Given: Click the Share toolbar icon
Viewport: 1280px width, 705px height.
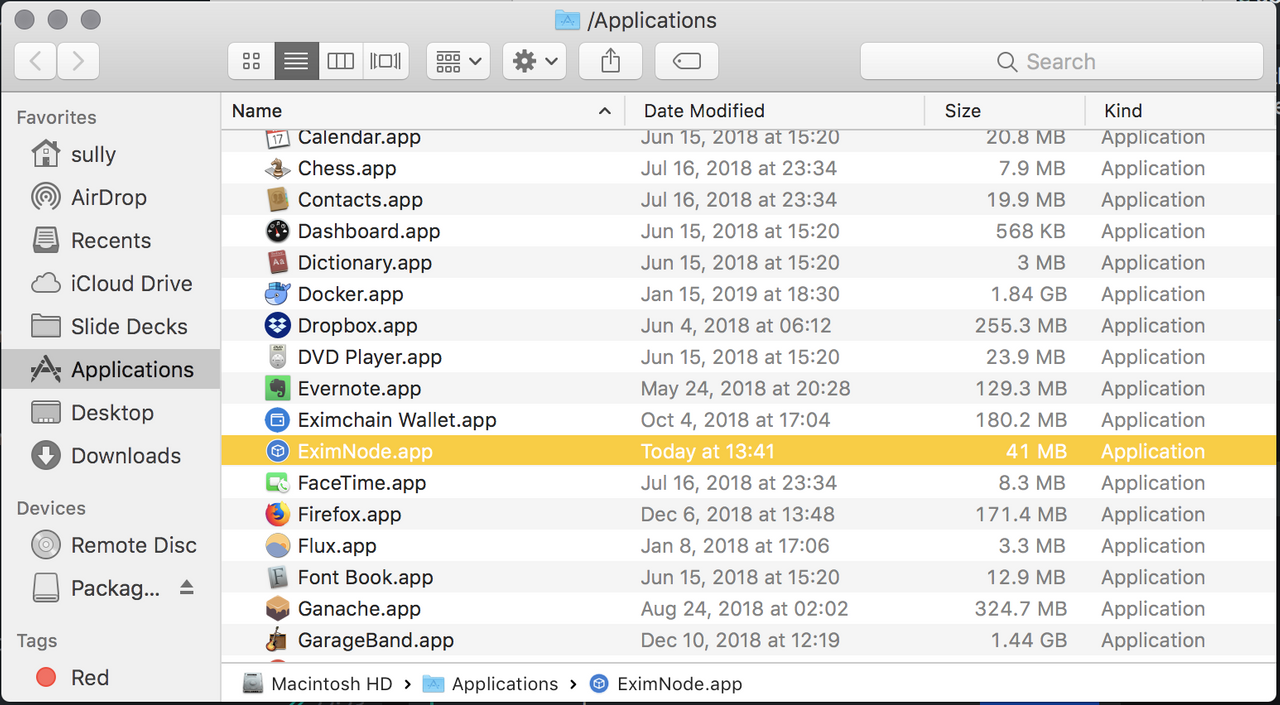Looking at the screenshot, I should point(611,61).
